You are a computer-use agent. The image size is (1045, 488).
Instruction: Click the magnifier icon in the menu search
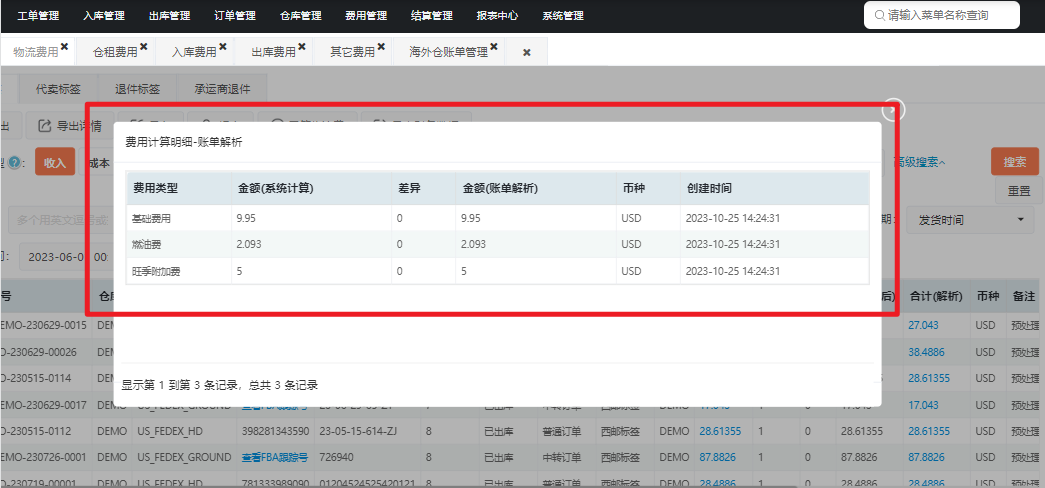pyautogui.click(x=880, y=15)
